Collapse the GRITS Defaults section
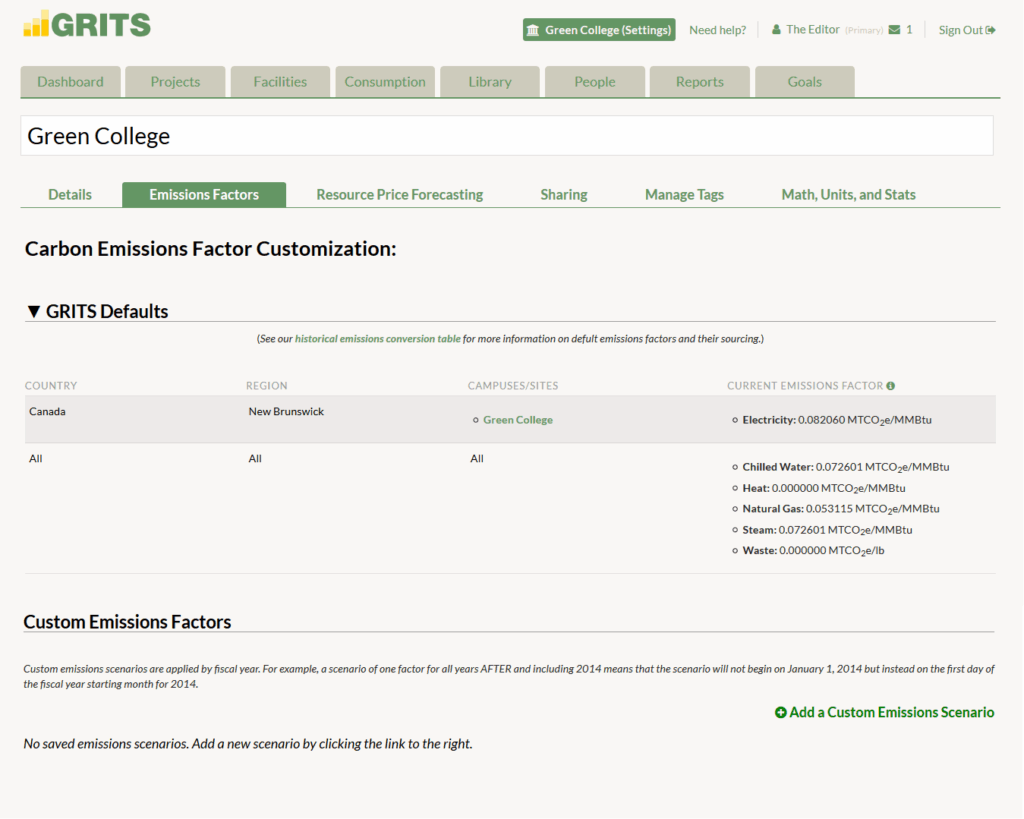 34,312
